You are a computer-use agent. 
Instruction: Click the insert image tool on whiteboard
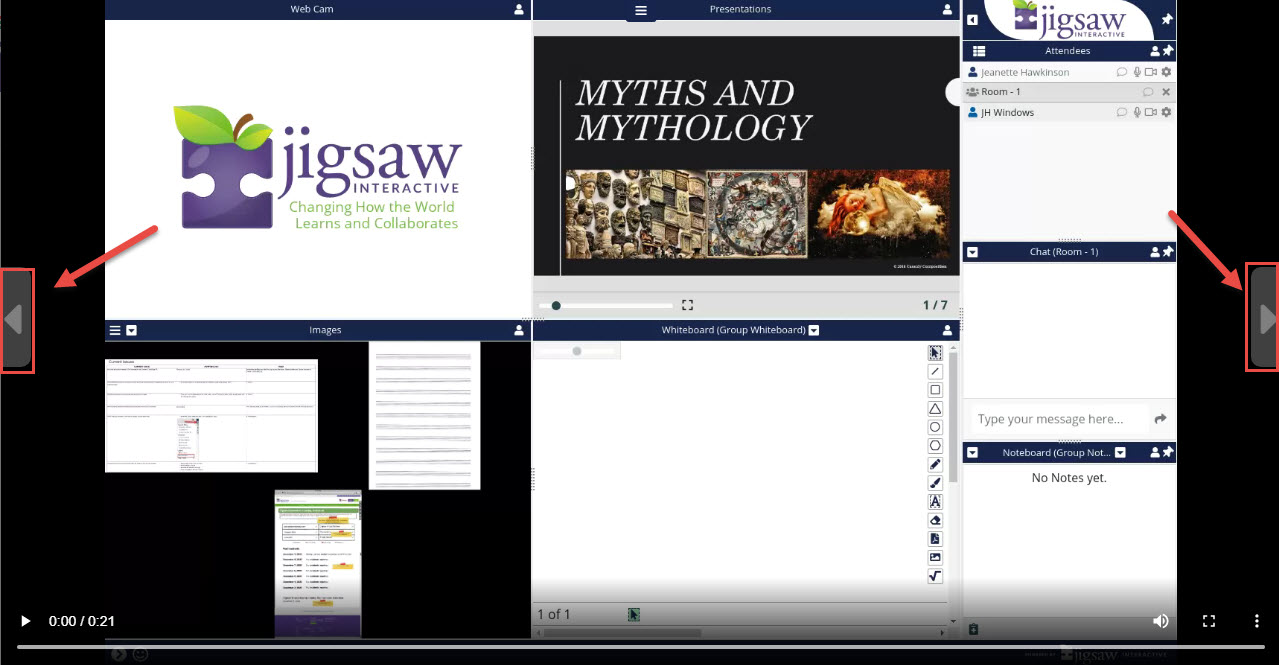pyautogui.click(x=935, y=557)
